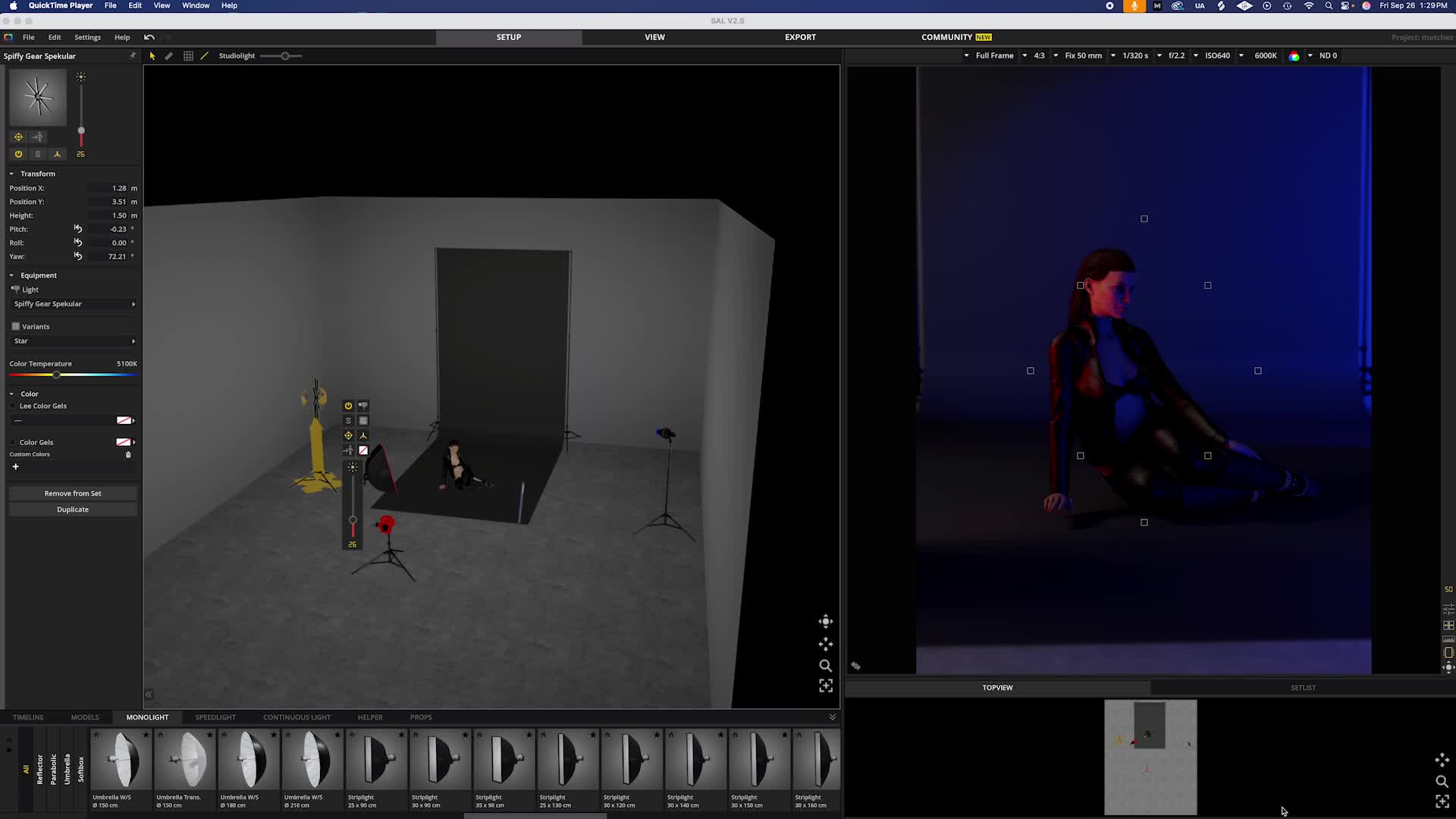
Task: Click the magnifier zoom icon in 3D viewport
Action: tap(825, 666)
